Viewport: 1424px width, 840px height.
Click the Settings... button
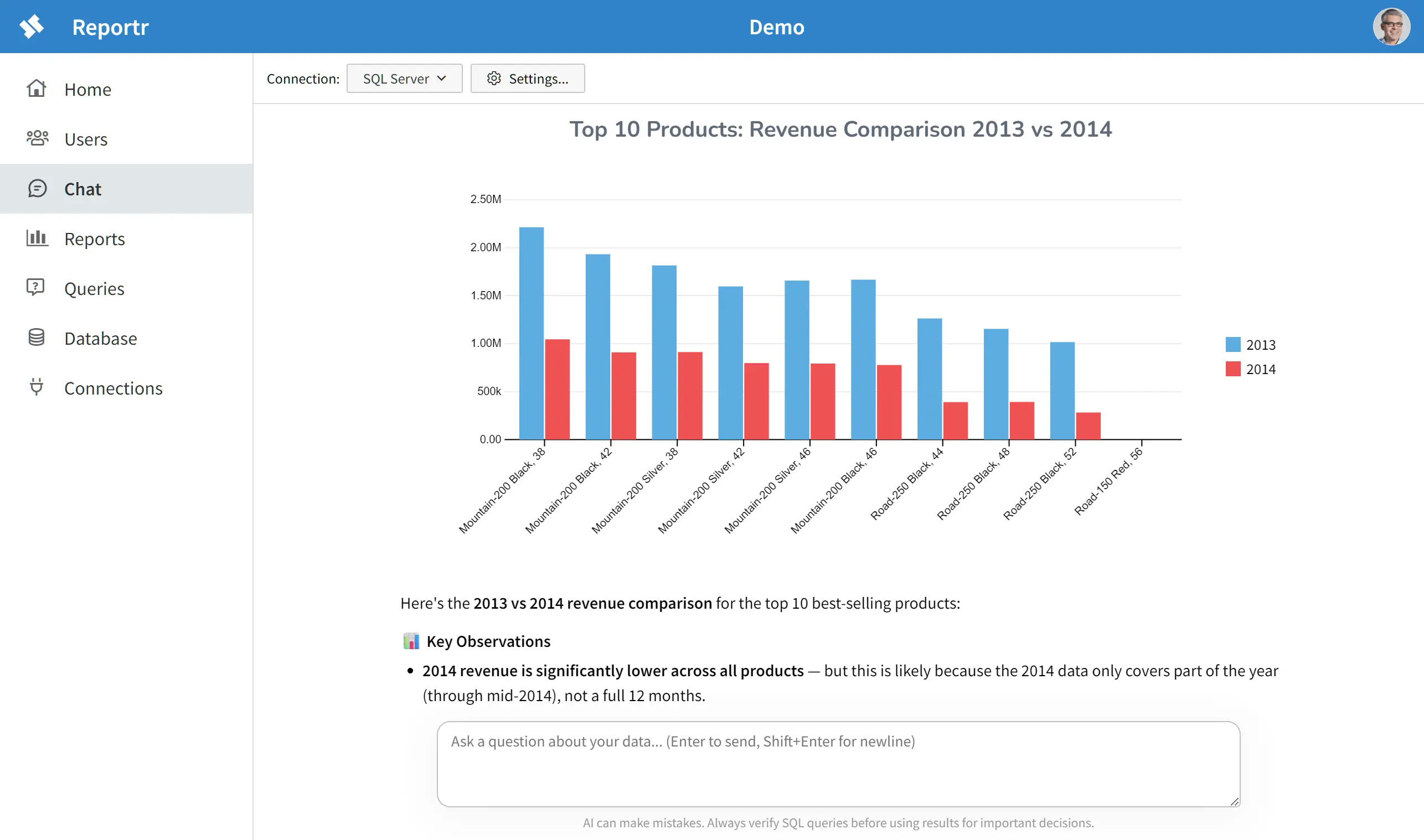528,78
